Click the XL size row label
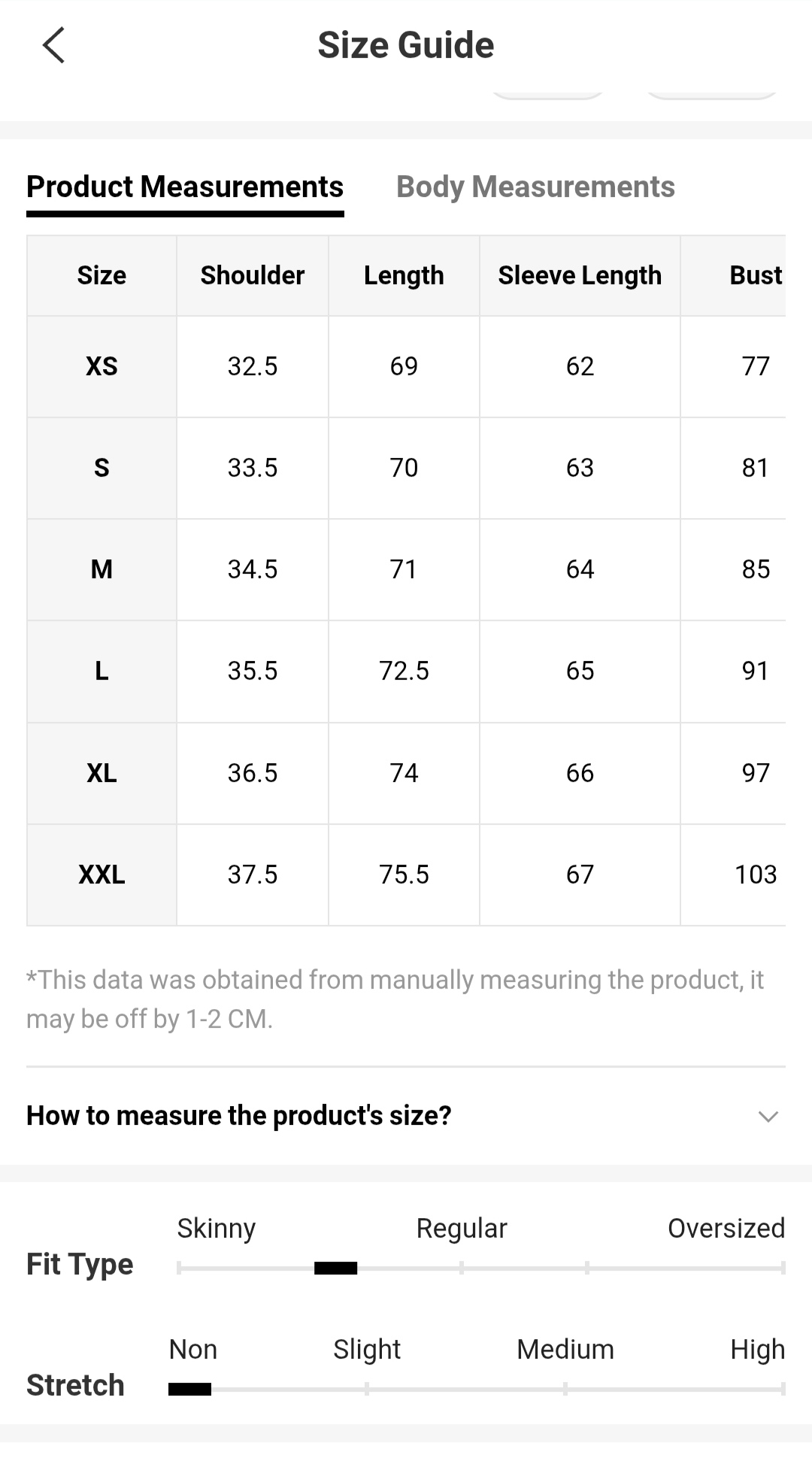 click(x=101, y=773)
